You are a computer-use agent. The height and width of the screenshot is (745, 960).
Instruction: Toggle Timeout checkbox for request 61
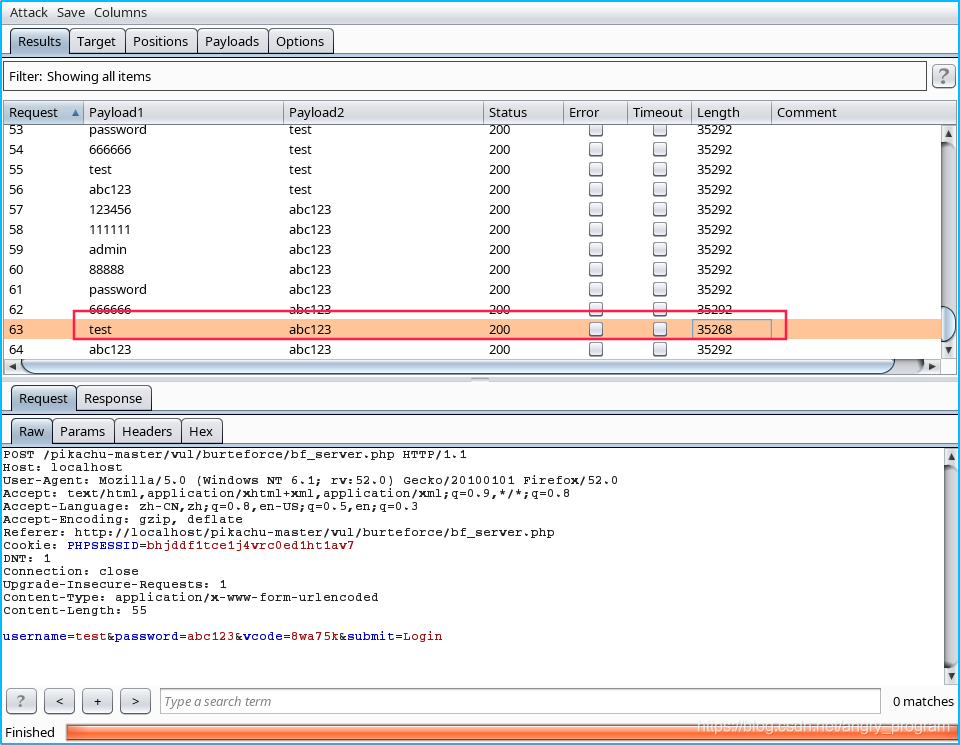click(x=659, y=289)
